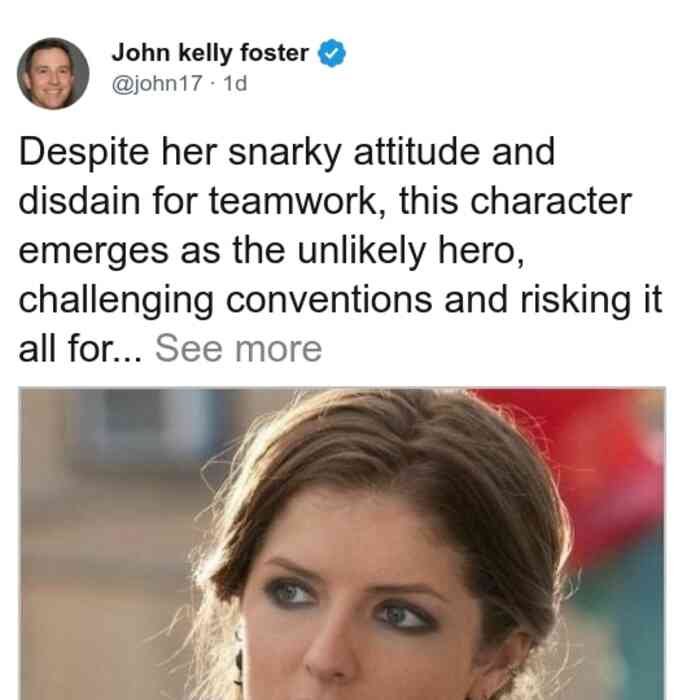Click the word character in the post
Screen dimensions: 700x700
pyautogui.click(x=551, y=201)
